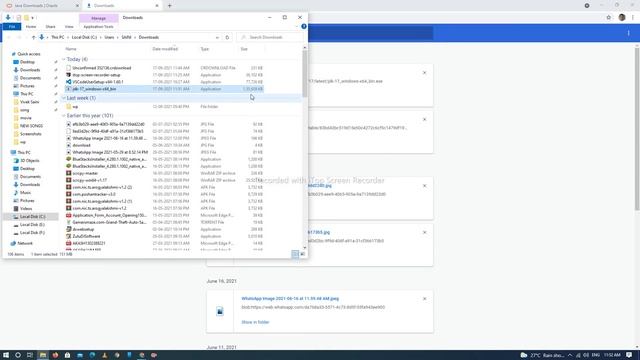This screenshot has height=360, width=640.
Task: Open the View ribbon tab
Action: point(69,27)
